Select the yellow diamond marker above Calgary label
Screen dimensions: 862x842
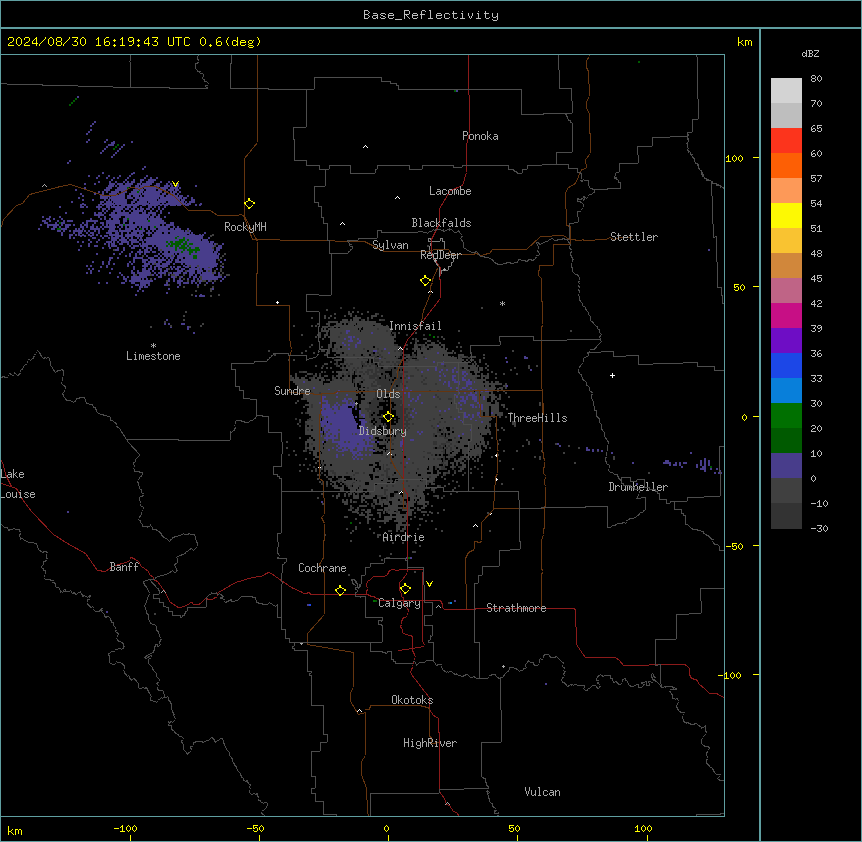405,589
